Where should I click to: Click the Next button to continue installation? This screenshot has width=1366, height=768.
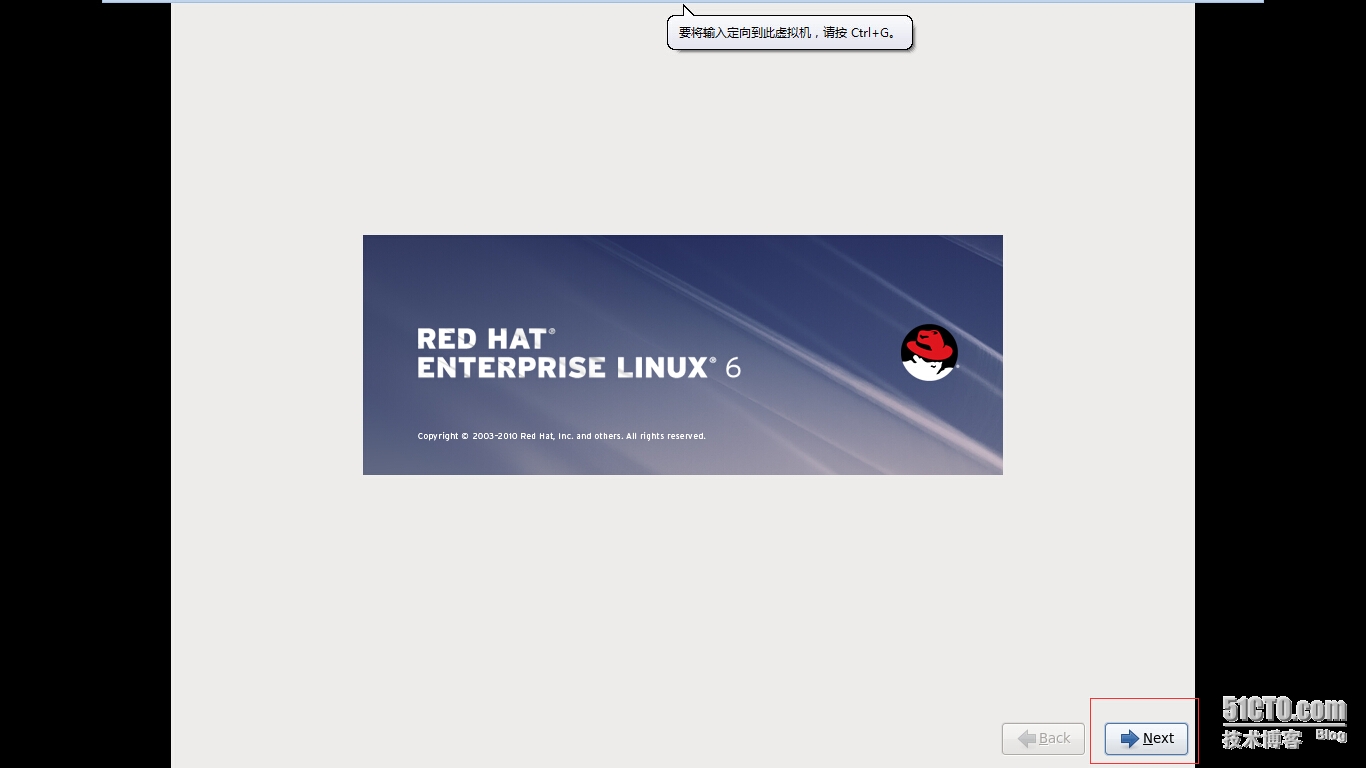1146,738
